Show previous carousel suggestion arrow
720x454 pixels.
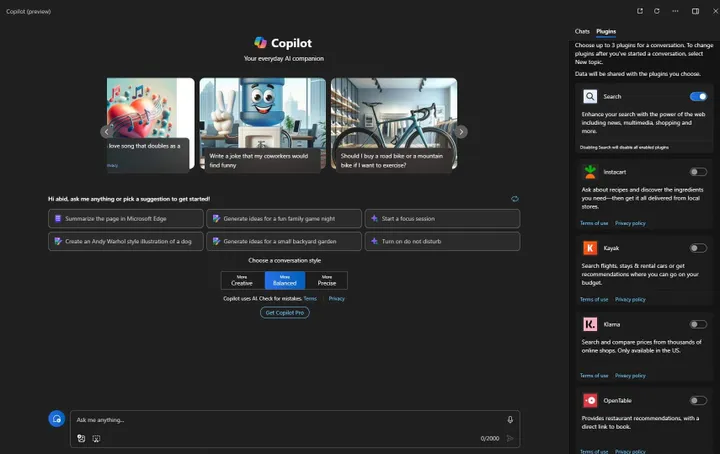click(107, 132)
